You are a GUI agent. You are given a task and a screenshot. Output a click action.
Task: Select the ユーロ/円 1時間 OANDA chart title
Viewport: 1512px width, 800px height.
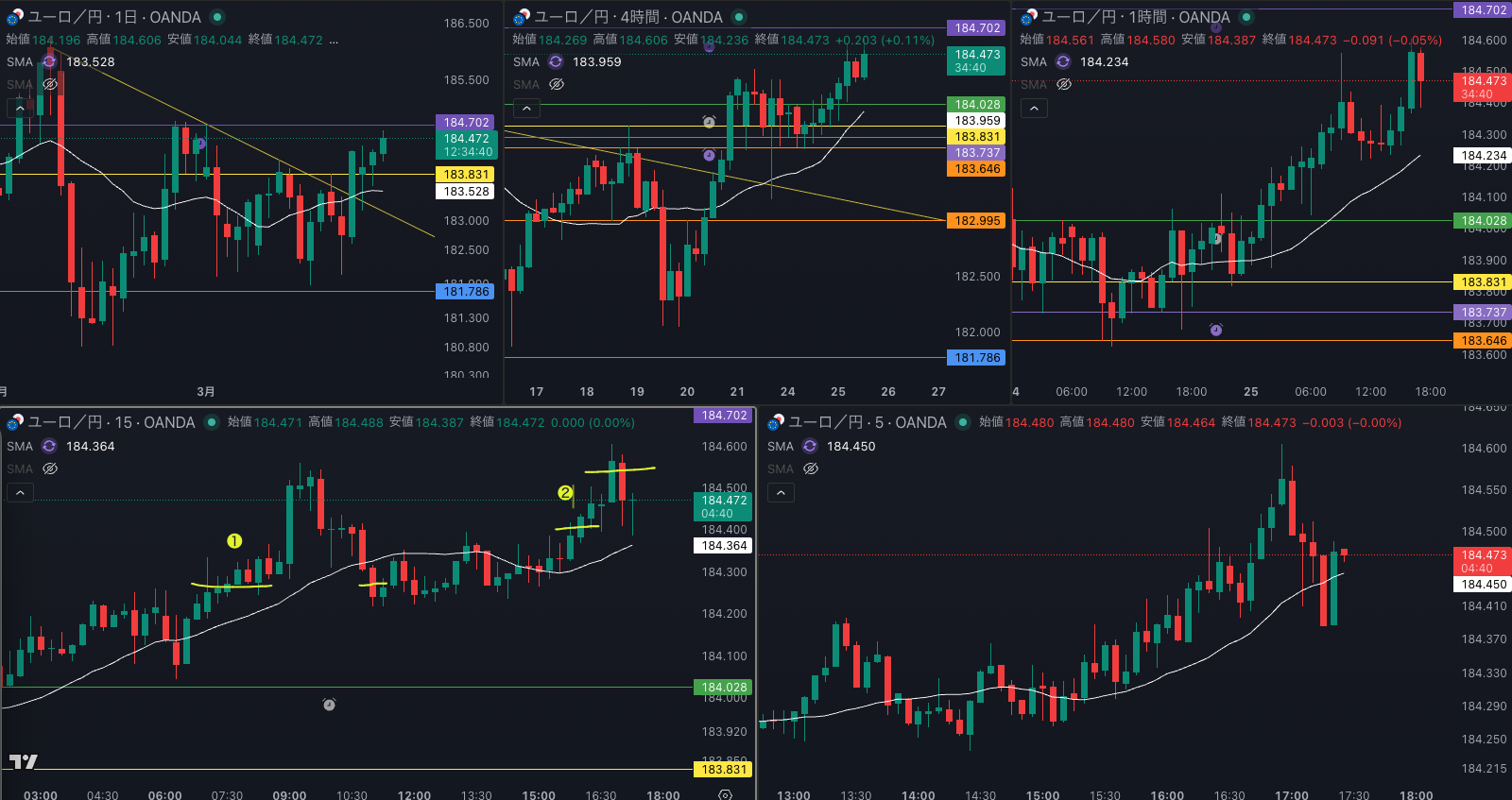[x=1134, y=17]
